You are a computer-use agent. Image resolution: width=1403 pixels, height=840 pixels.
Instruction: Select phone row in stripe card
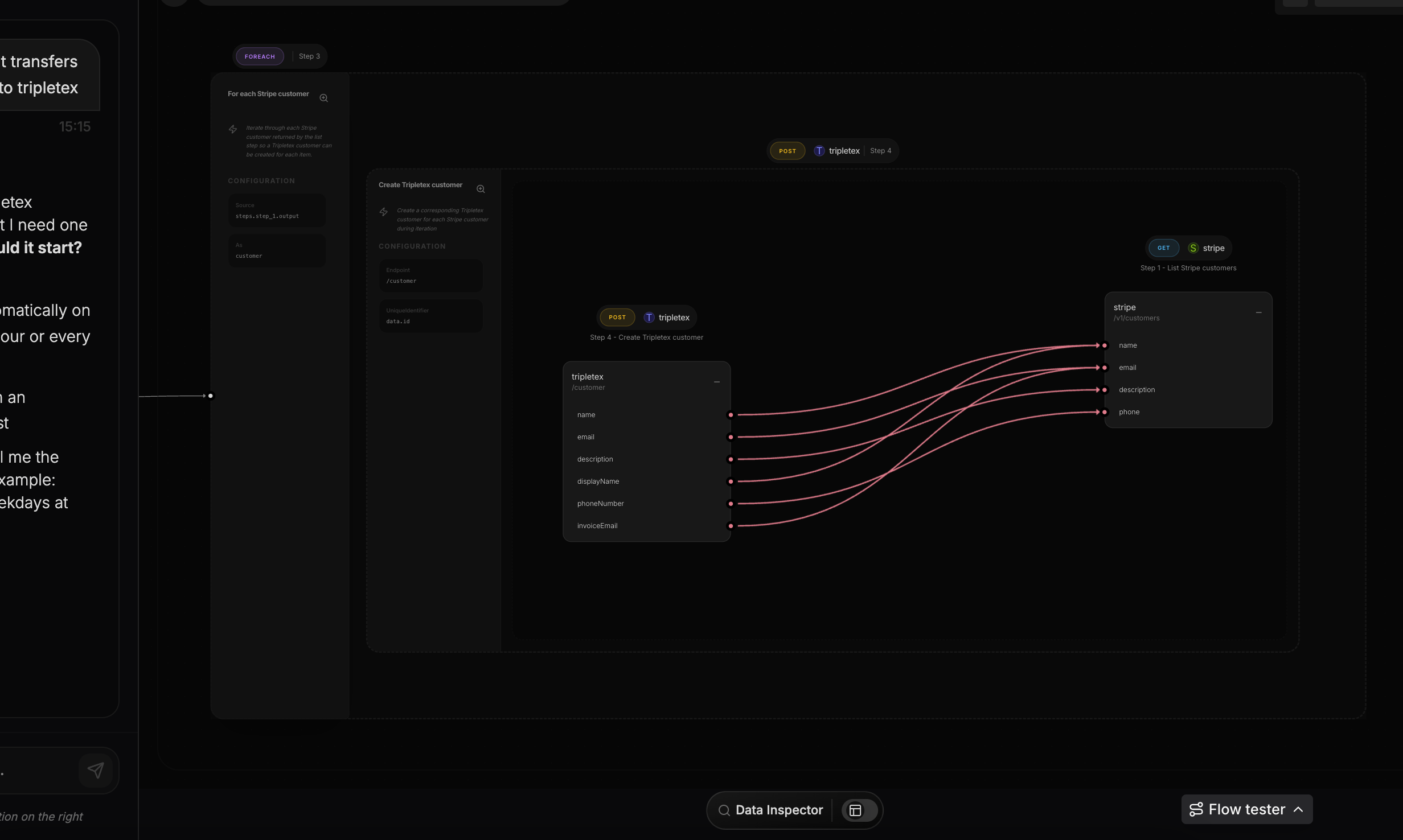click(x=1188, y=412)
